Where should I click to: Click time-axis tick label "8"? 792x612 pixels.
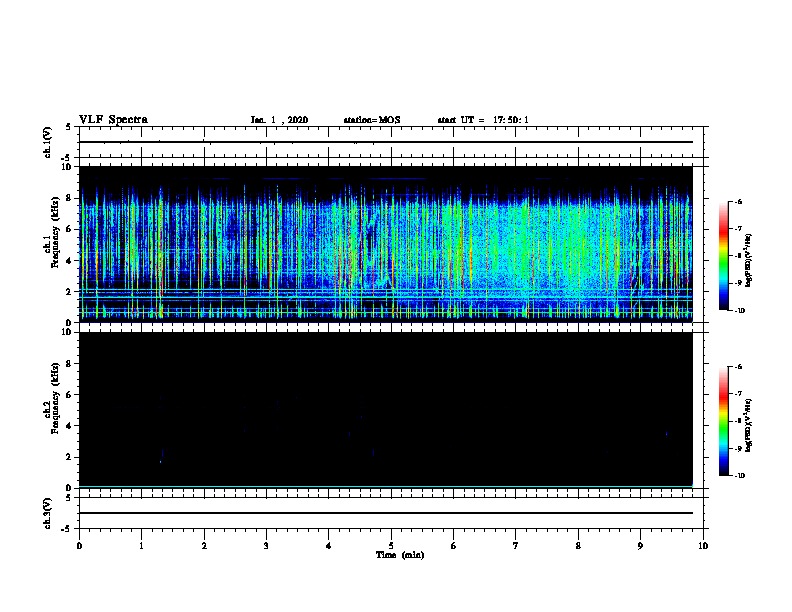point(578,546)
